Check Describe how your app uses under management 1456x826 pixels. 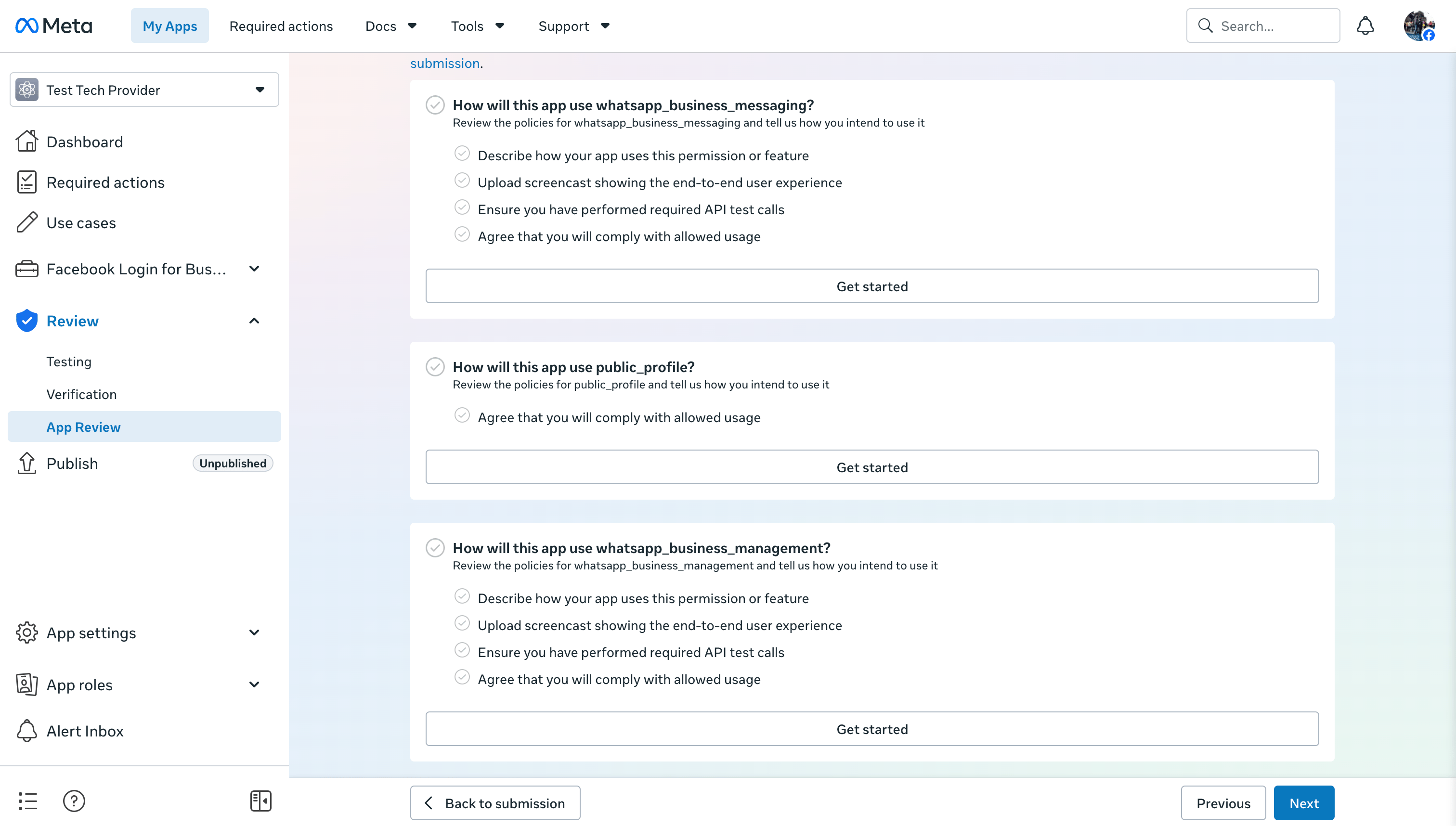coord(462,596)
